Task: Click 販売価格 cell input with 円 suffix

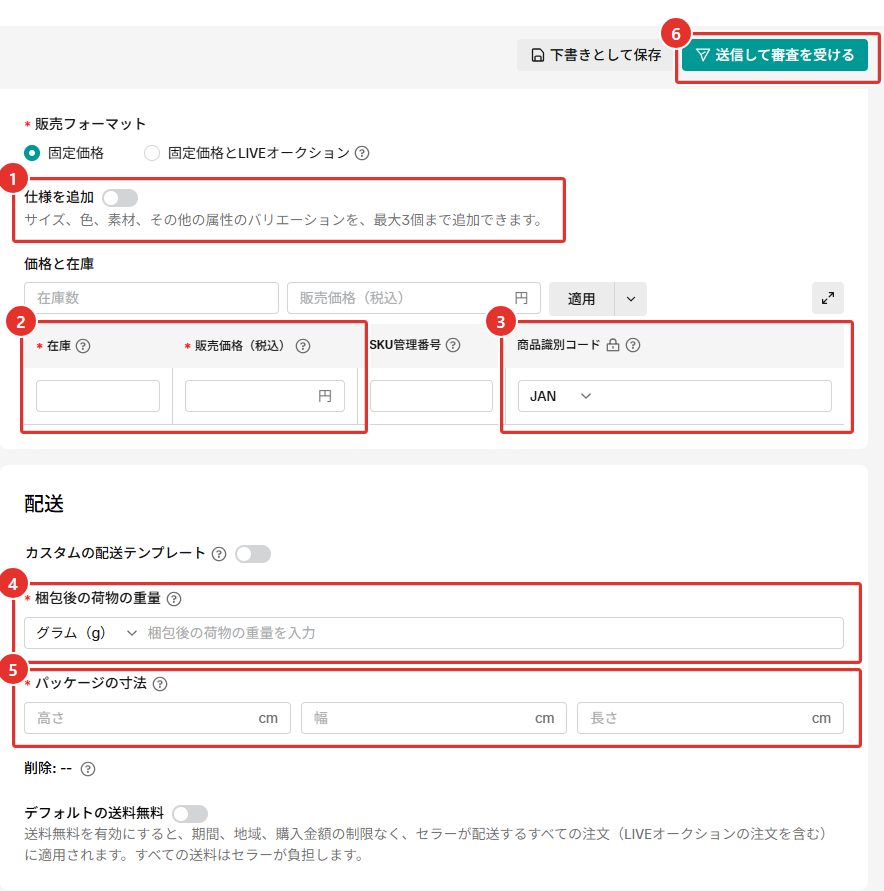Action: coord(265,396)
